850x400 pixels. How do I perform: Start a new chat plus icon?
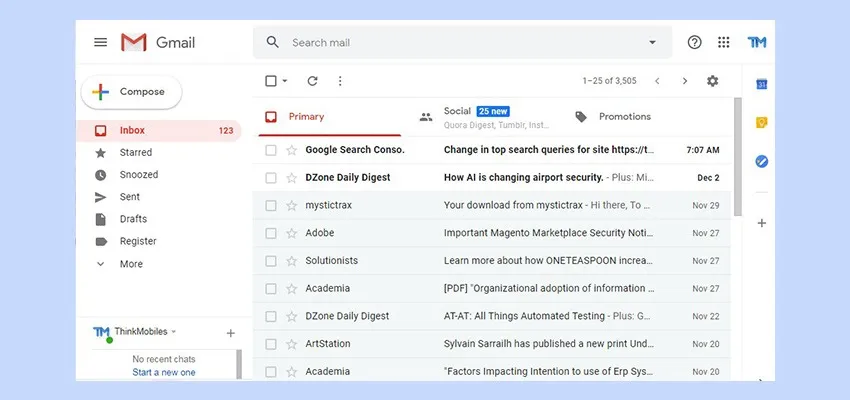(x=230, y=333)
